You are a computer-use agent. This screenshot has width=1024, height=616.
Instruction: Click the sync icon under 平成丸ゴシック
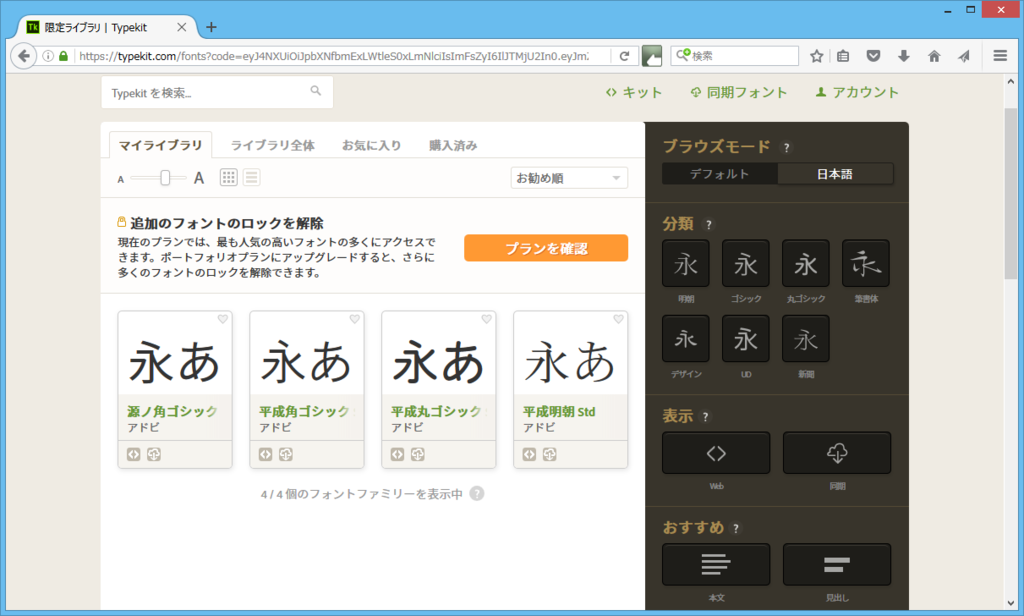coord(417,455)
